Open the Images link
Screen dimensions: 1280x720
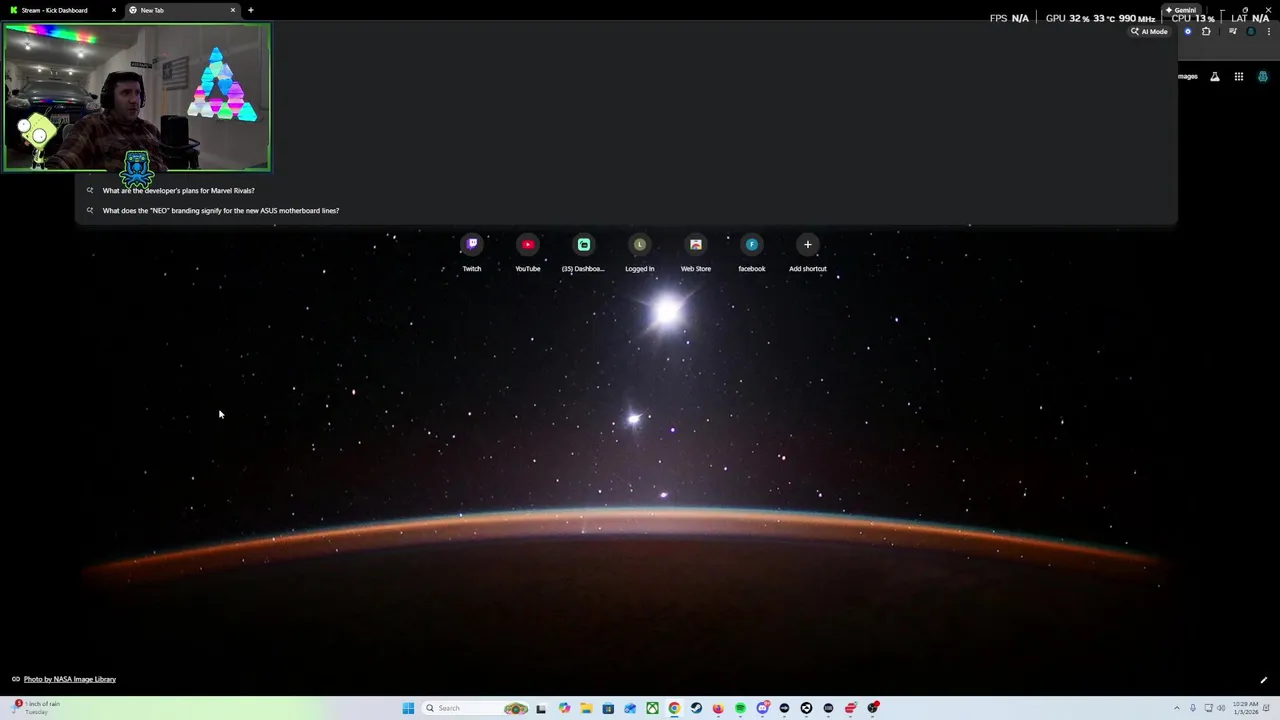point(1188,76)
